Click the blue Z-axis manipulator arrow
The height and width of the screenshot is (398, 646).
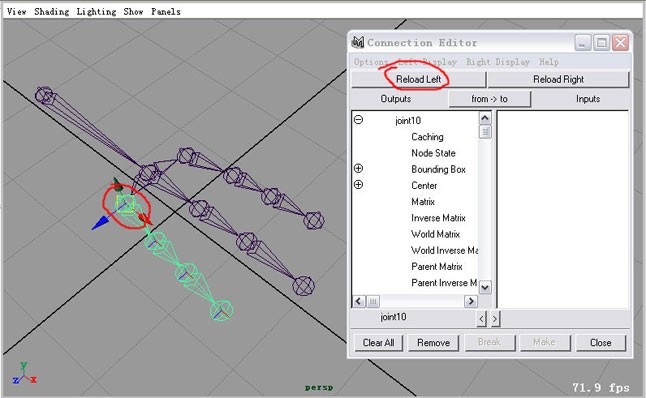101,223
